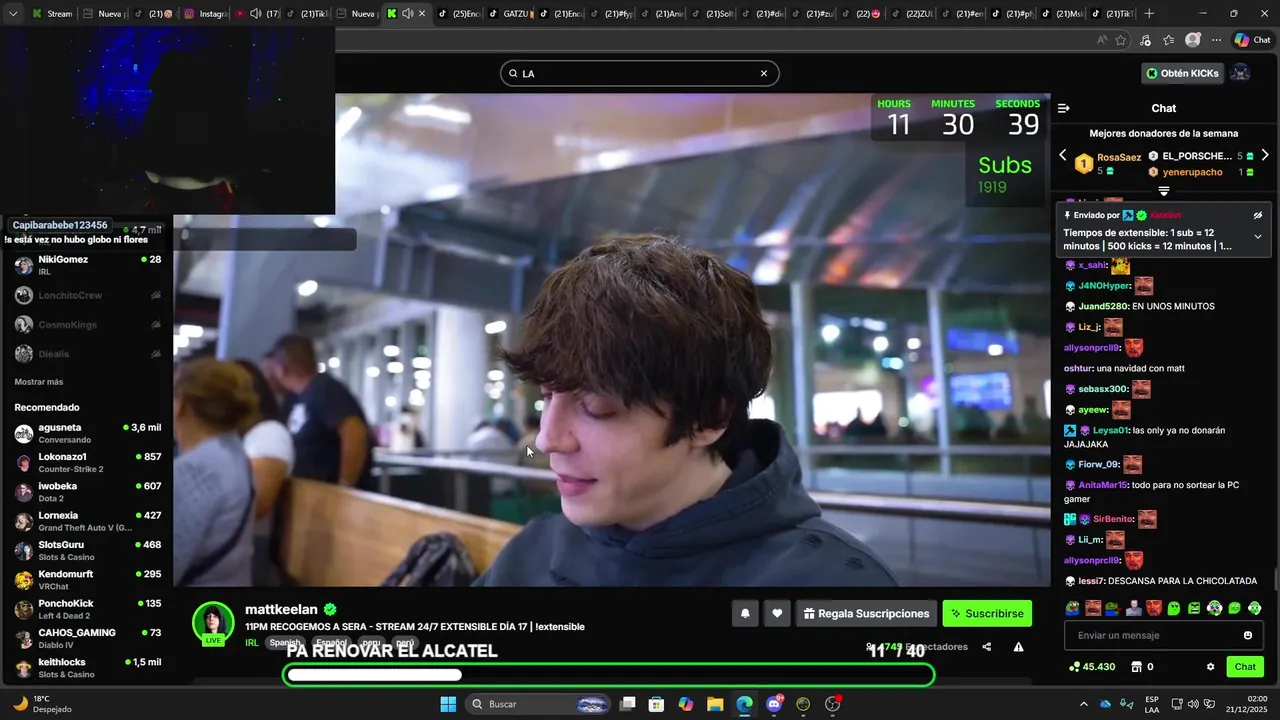Click the mattkeelan channel name

[281, 609]
